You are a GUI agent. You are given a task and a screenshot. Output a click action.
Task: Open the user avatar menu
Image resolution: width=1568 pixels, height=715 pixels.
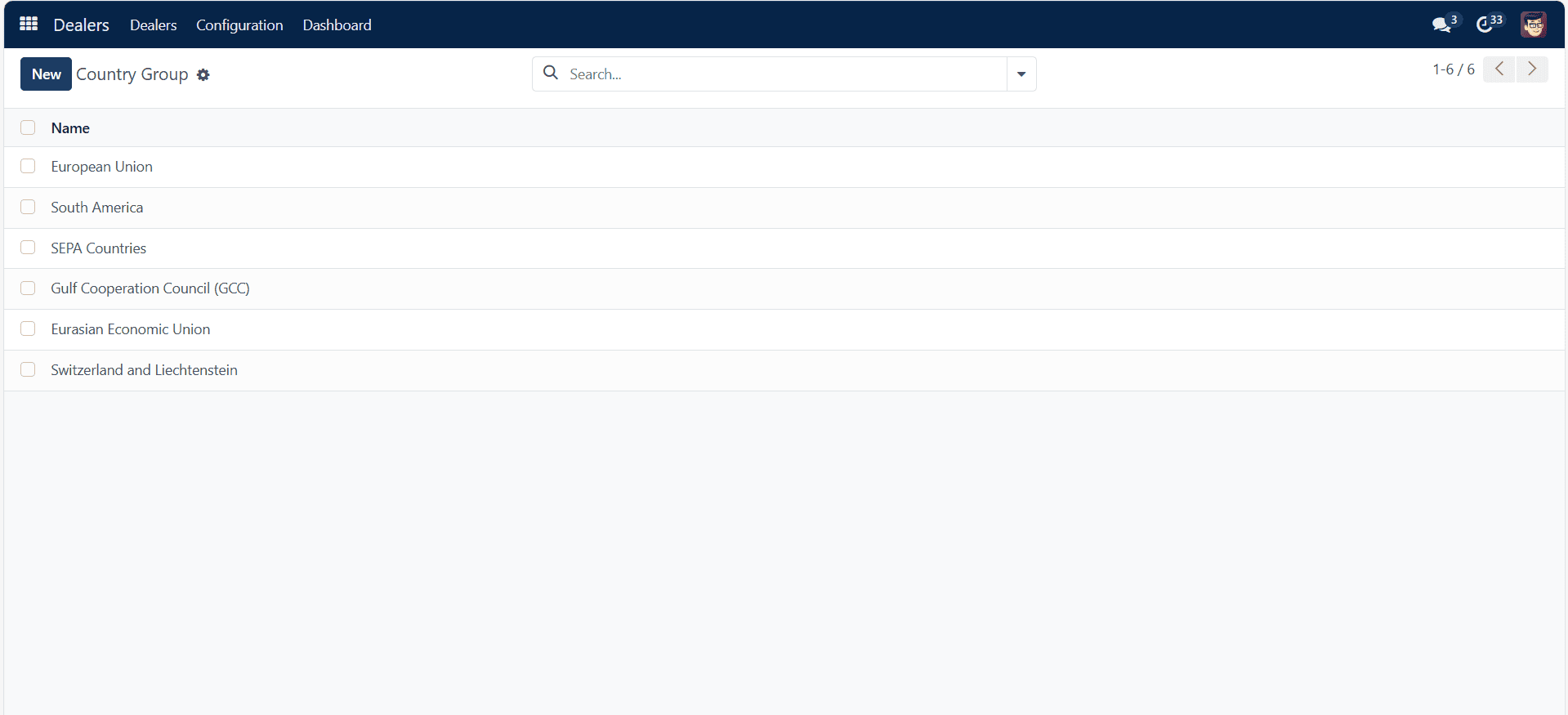click(x=1533, y=25)
